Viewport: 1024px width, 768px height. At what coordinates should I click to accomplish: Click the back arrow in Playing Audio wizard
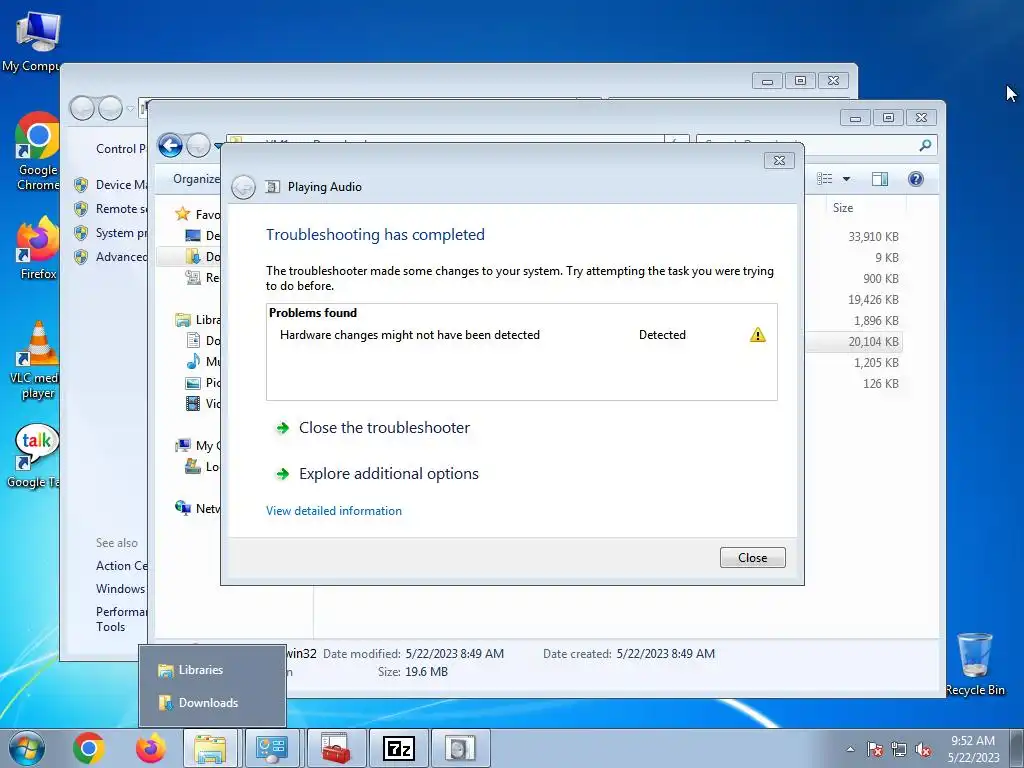click(244, 187)
